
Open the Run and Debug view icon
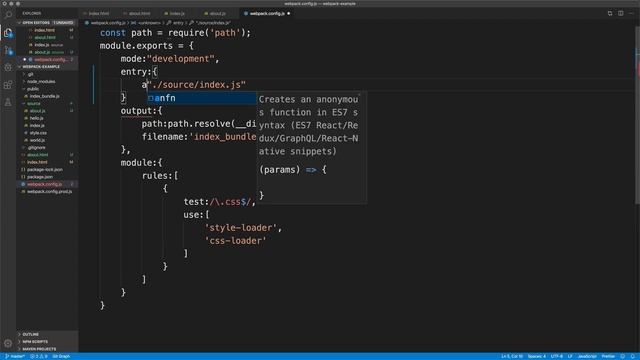point(8,68)
